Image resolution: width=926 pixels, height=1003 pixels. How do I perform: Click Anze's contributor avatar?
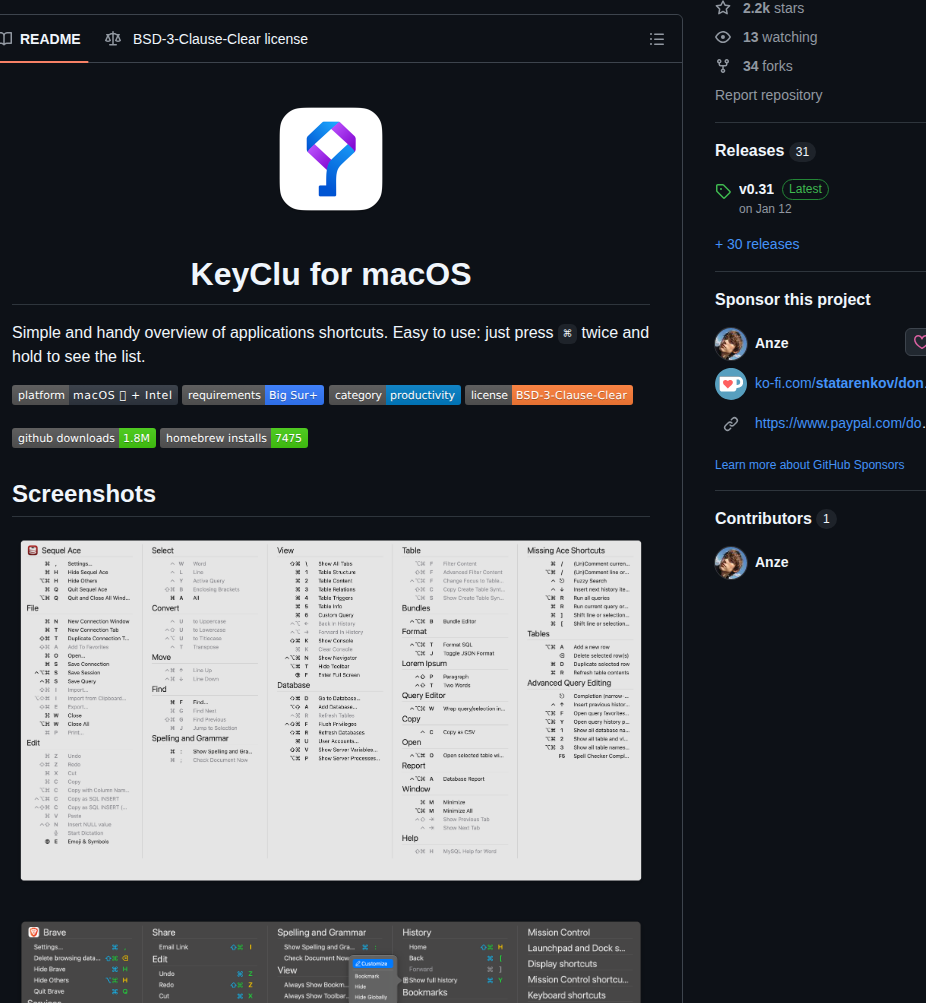pos(731,563)
